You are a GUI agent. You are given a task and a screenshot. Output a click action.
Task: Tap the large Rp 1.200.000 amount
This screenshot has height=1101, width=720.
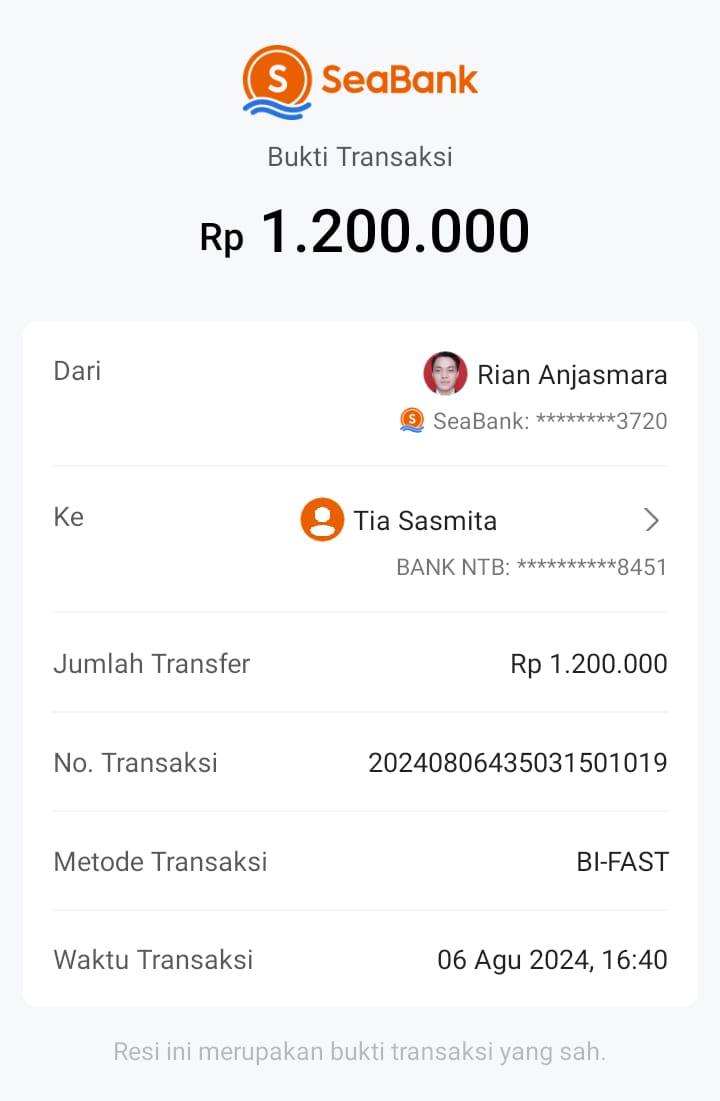365,233
